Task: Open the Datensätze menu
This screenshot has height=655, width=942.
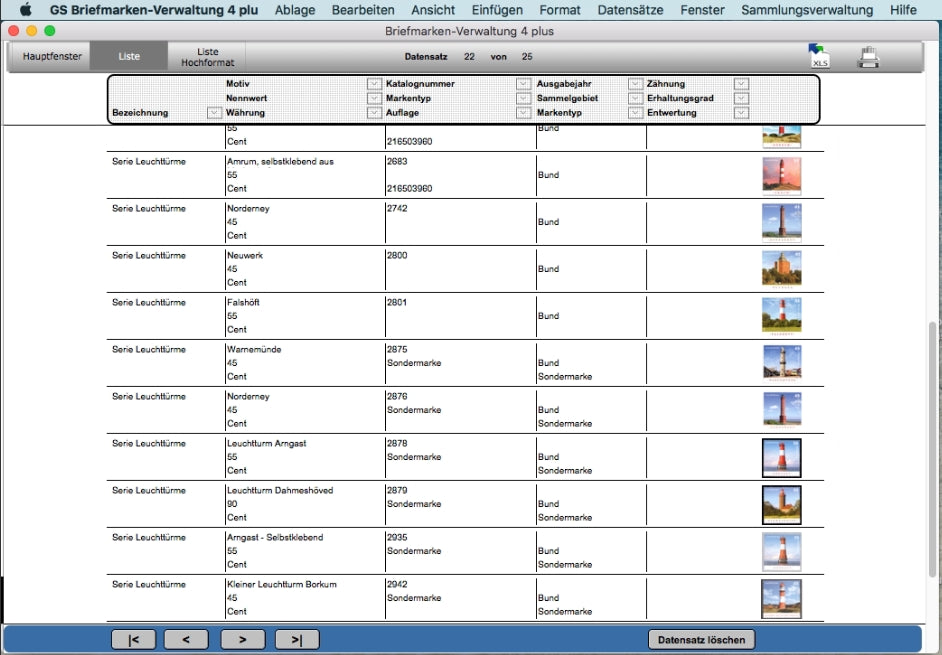Action: point(630,10)
